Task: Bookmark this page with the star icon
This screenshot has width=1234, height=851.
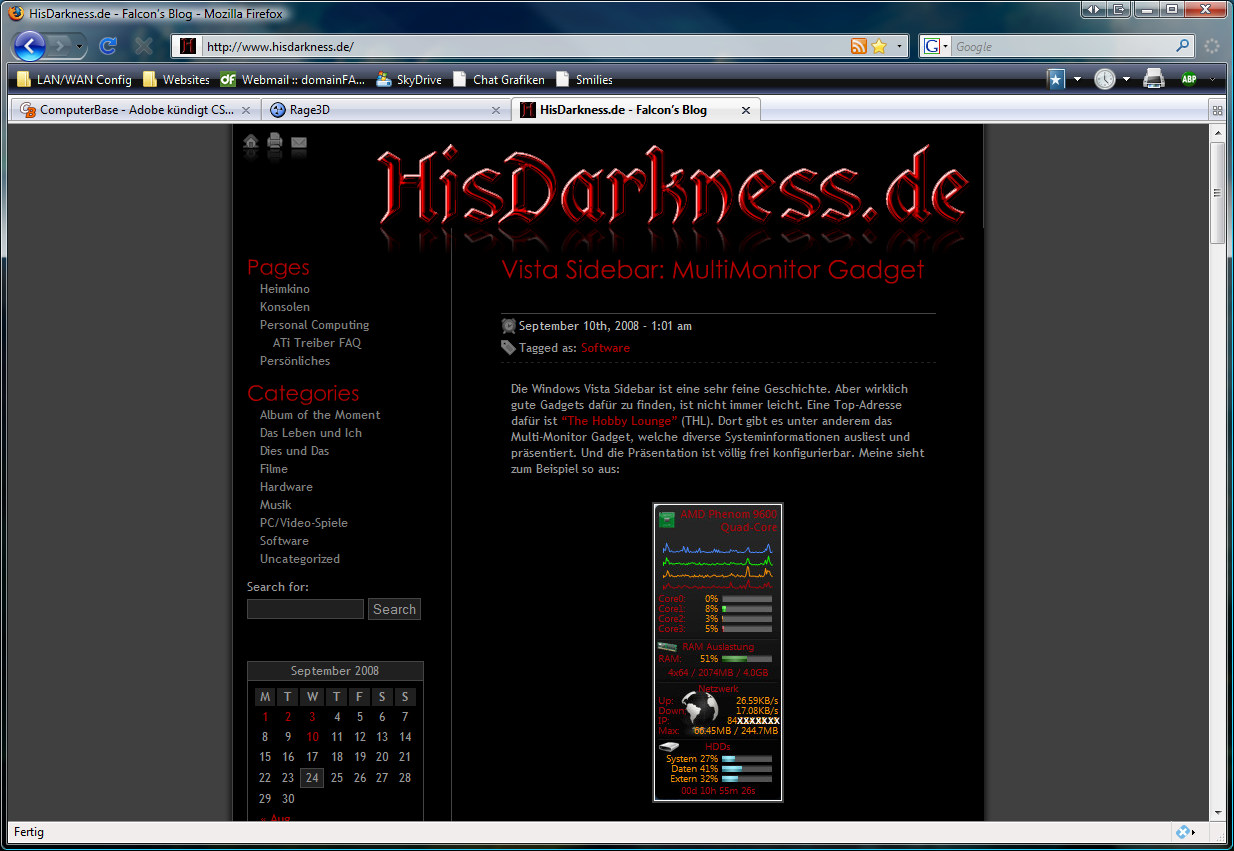Action: pos(879,46)
